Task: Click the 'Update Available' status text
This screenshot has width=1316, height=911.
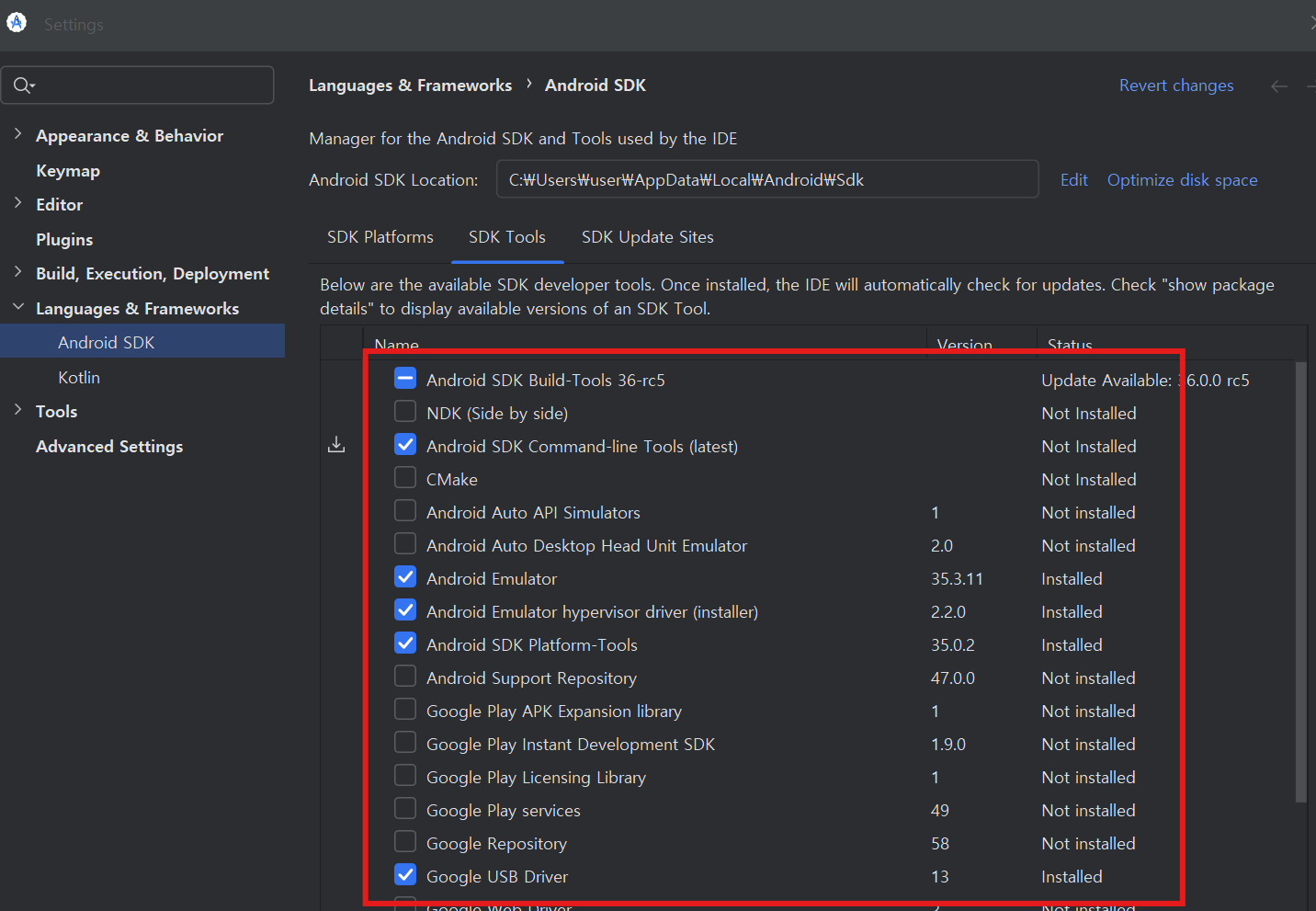Action: 1145,381
